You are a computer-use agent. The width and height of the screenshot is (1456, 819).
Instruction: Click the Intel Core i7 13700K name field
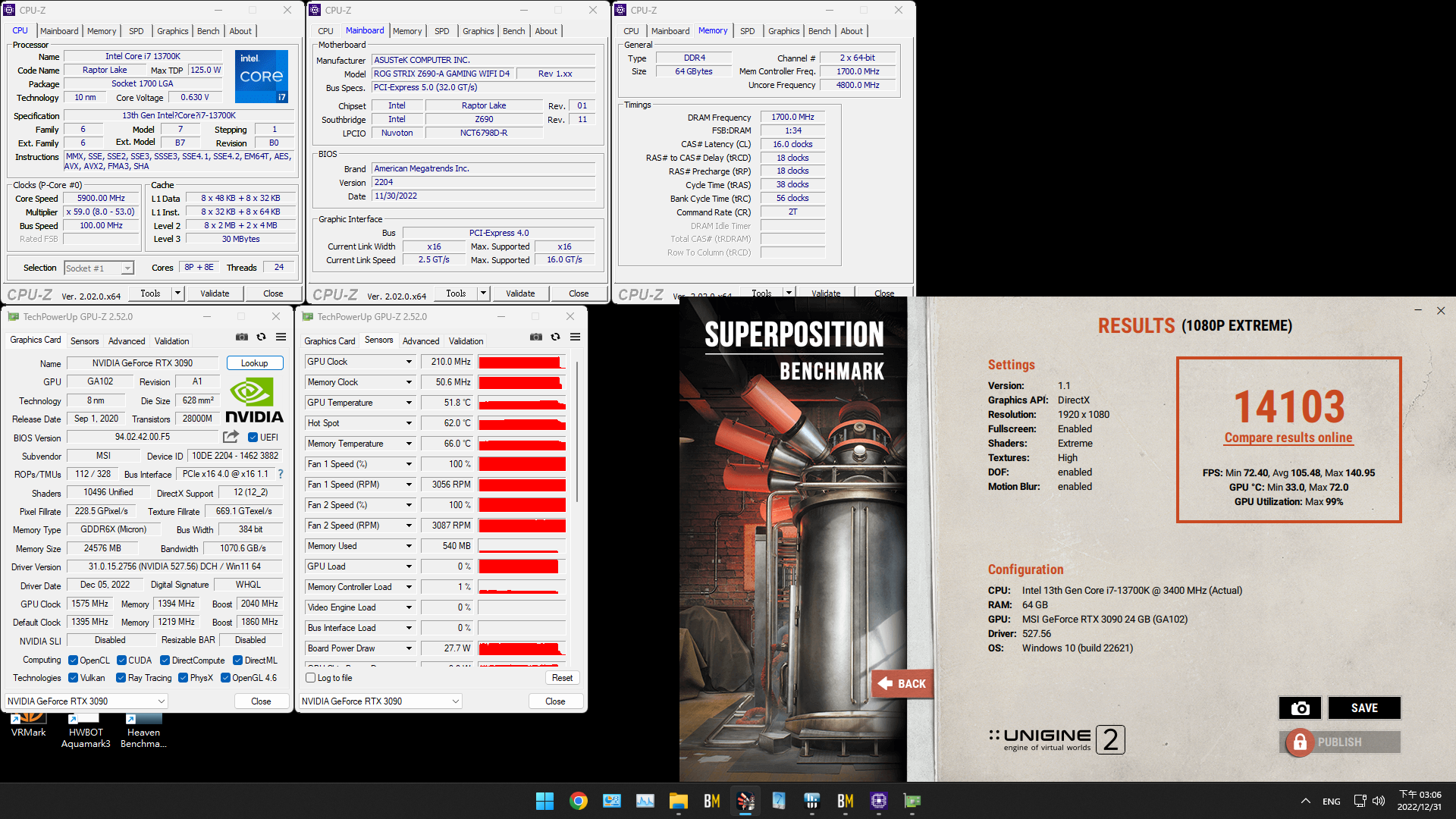point(143,56)
